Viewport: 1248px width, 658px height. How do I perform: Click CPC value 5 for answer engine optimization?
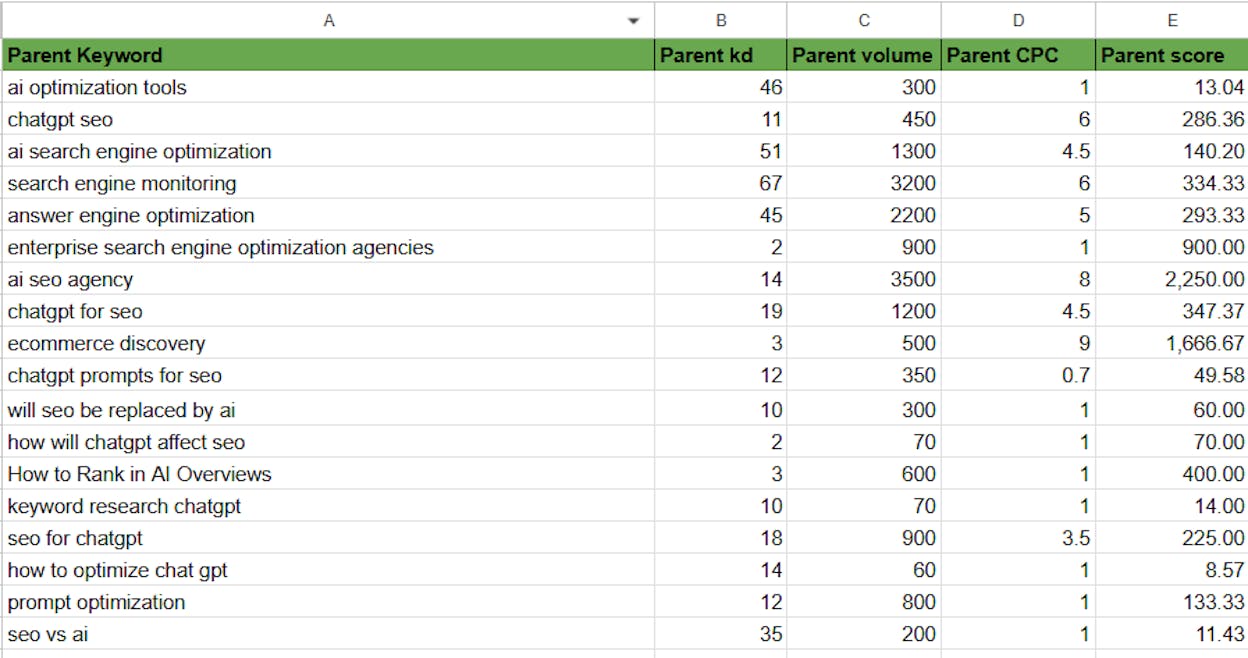pos(1018,215)
